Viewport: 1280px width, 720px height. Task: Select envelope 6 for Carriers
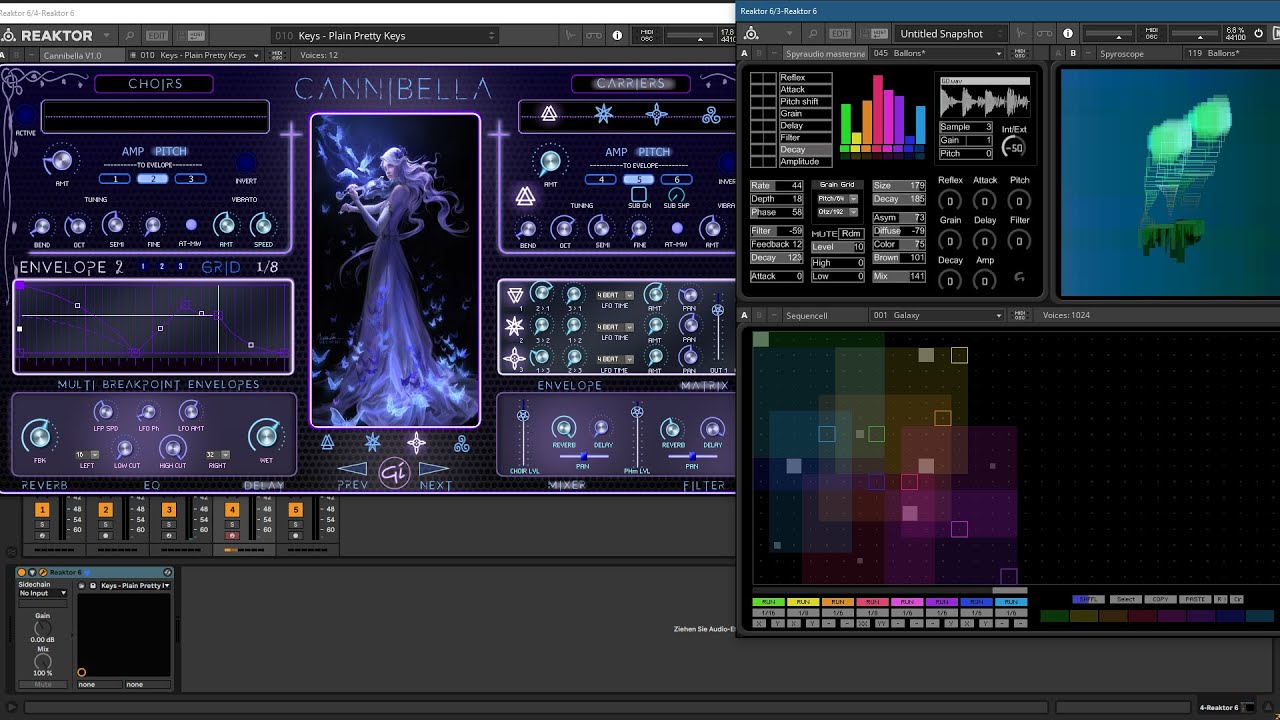pos(677,180)
